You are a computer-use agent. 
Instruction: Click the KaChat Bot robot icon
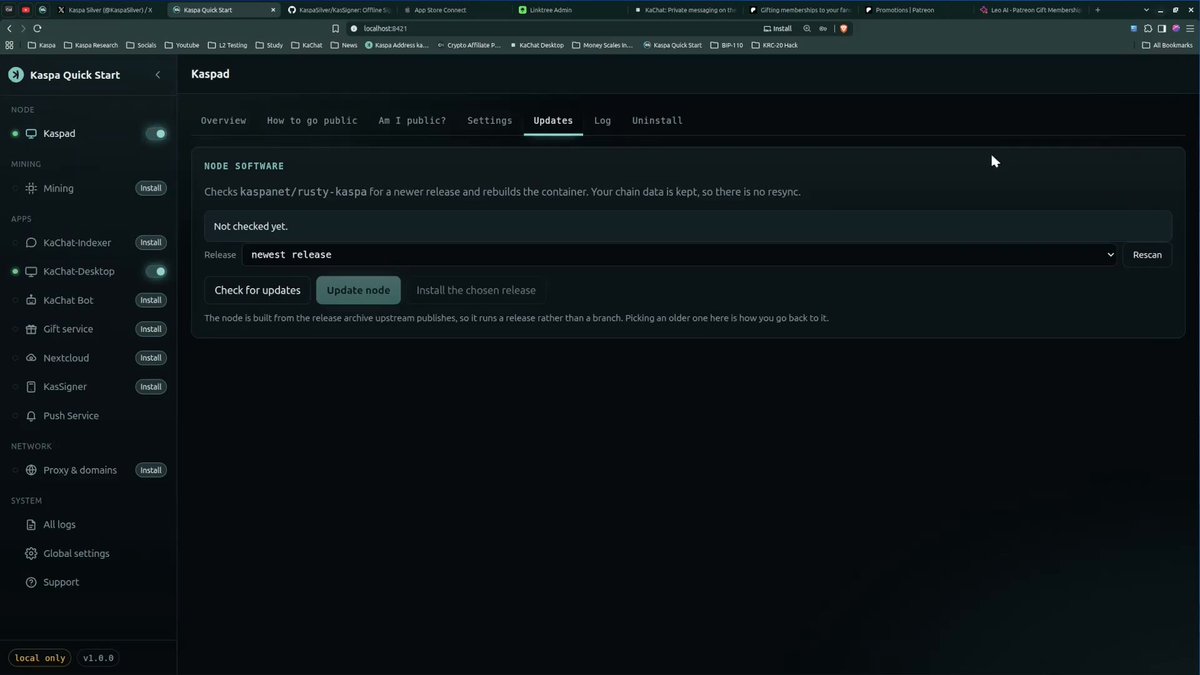(31, 300)
